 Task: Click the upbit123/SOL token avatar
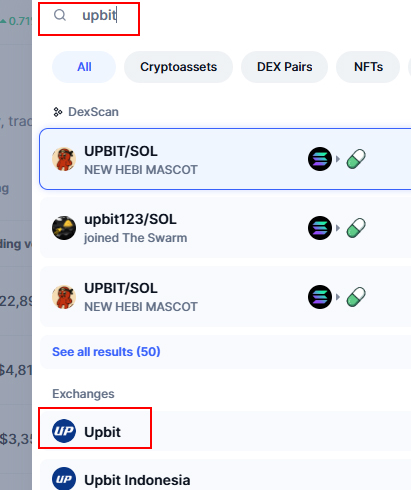click(x=64, y=228)
